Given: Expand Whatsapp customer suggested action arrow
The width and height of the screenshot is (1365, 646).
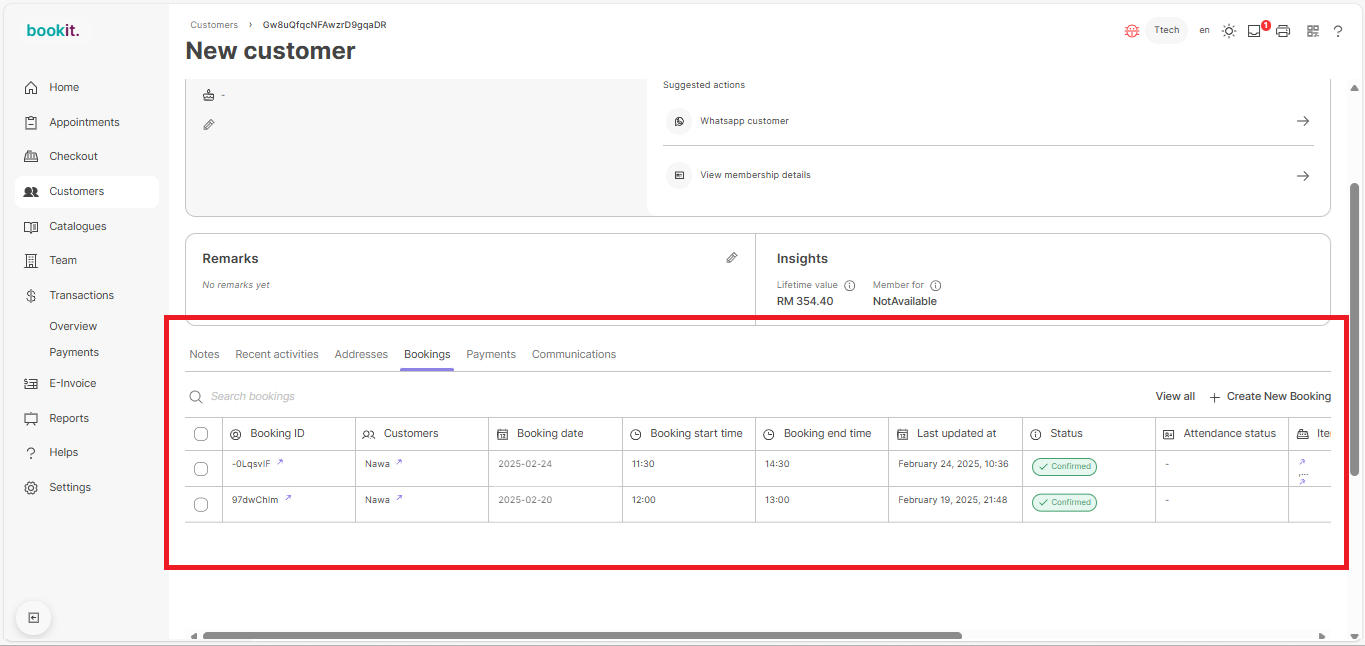Looking at the screenshot, I should (x=1302, y=121).
